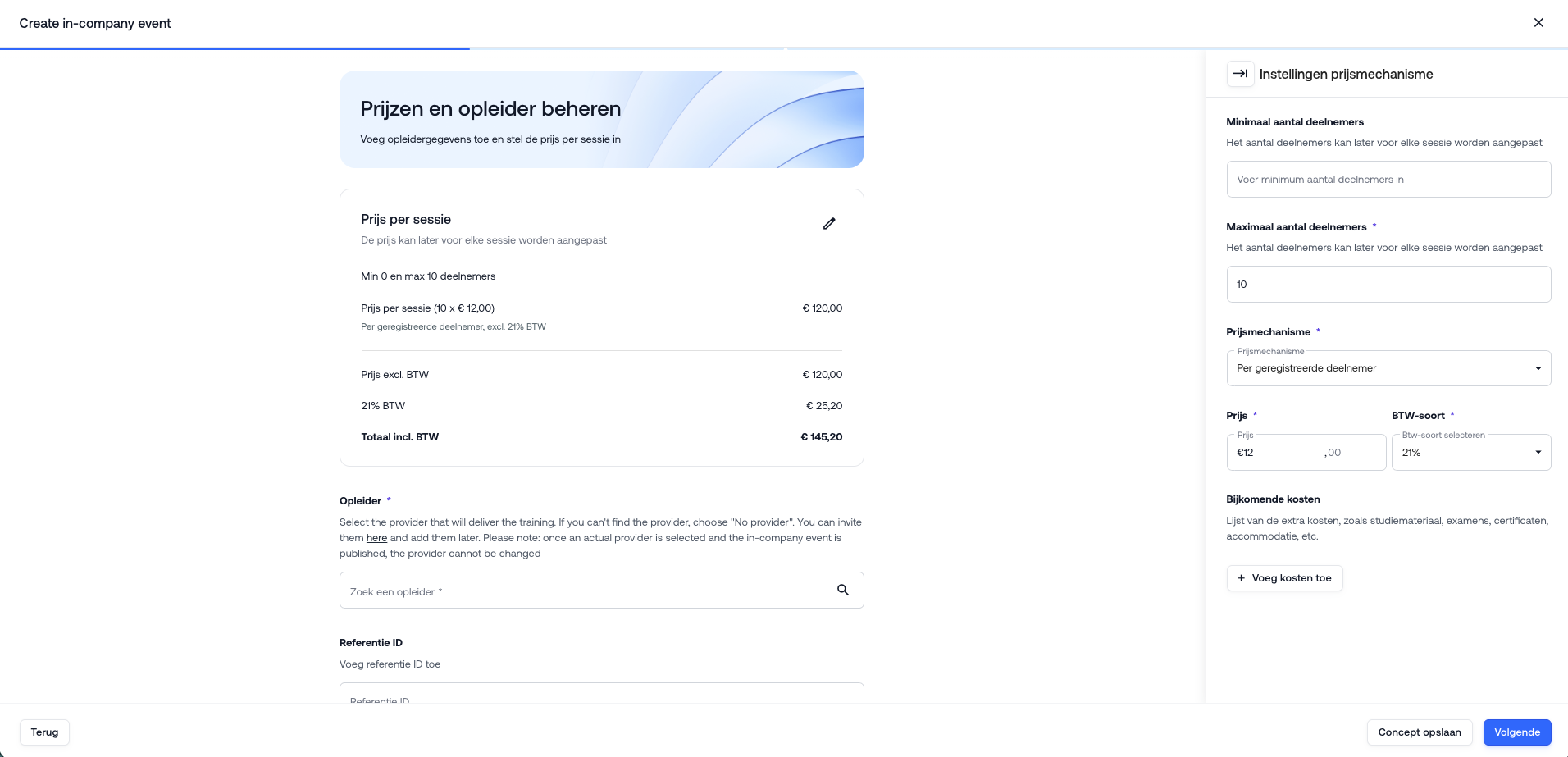Click the Zoek een opleider search field
This screenshot has height=757, width=1568.
pos(601,591)
